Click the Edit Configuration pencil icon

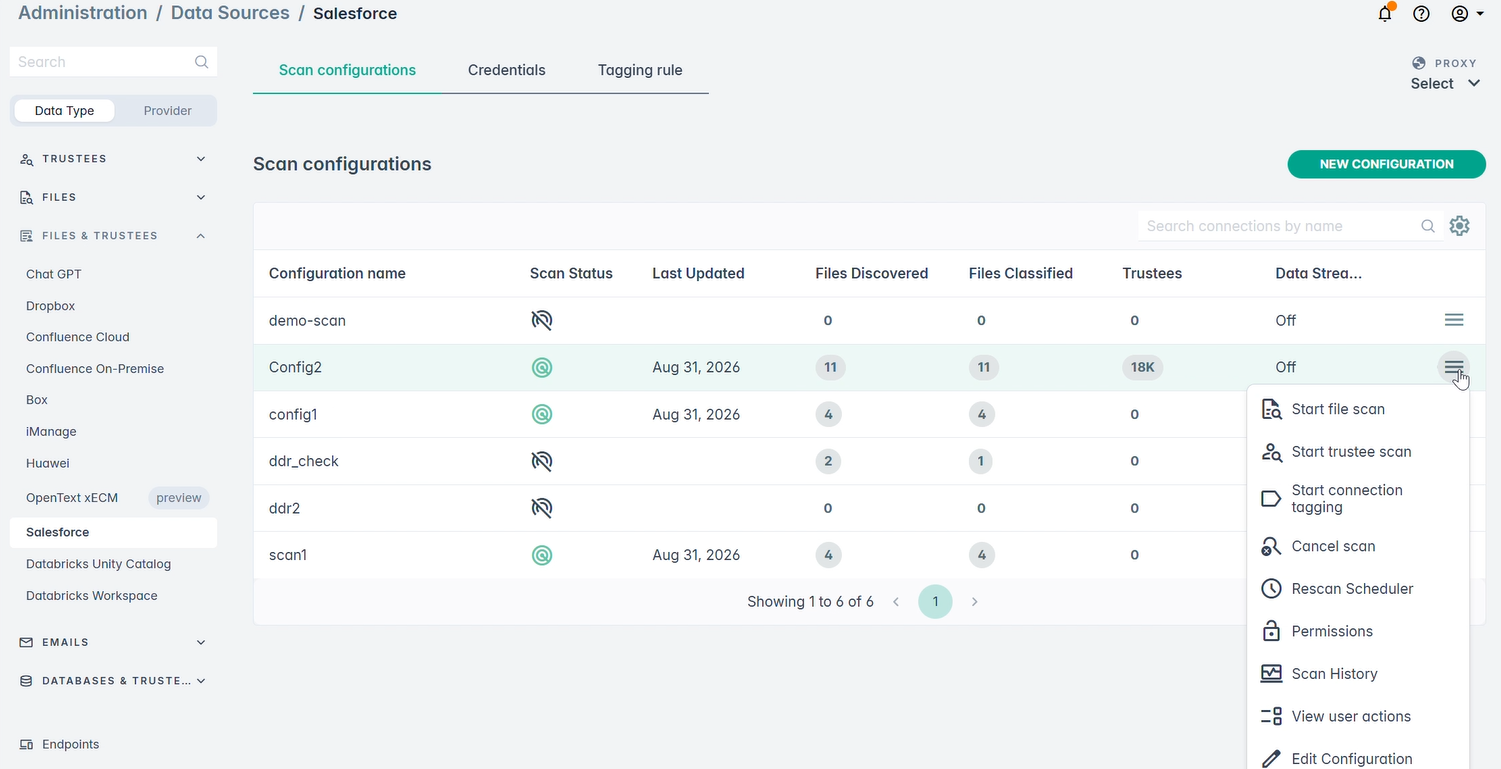point(1271,759)
